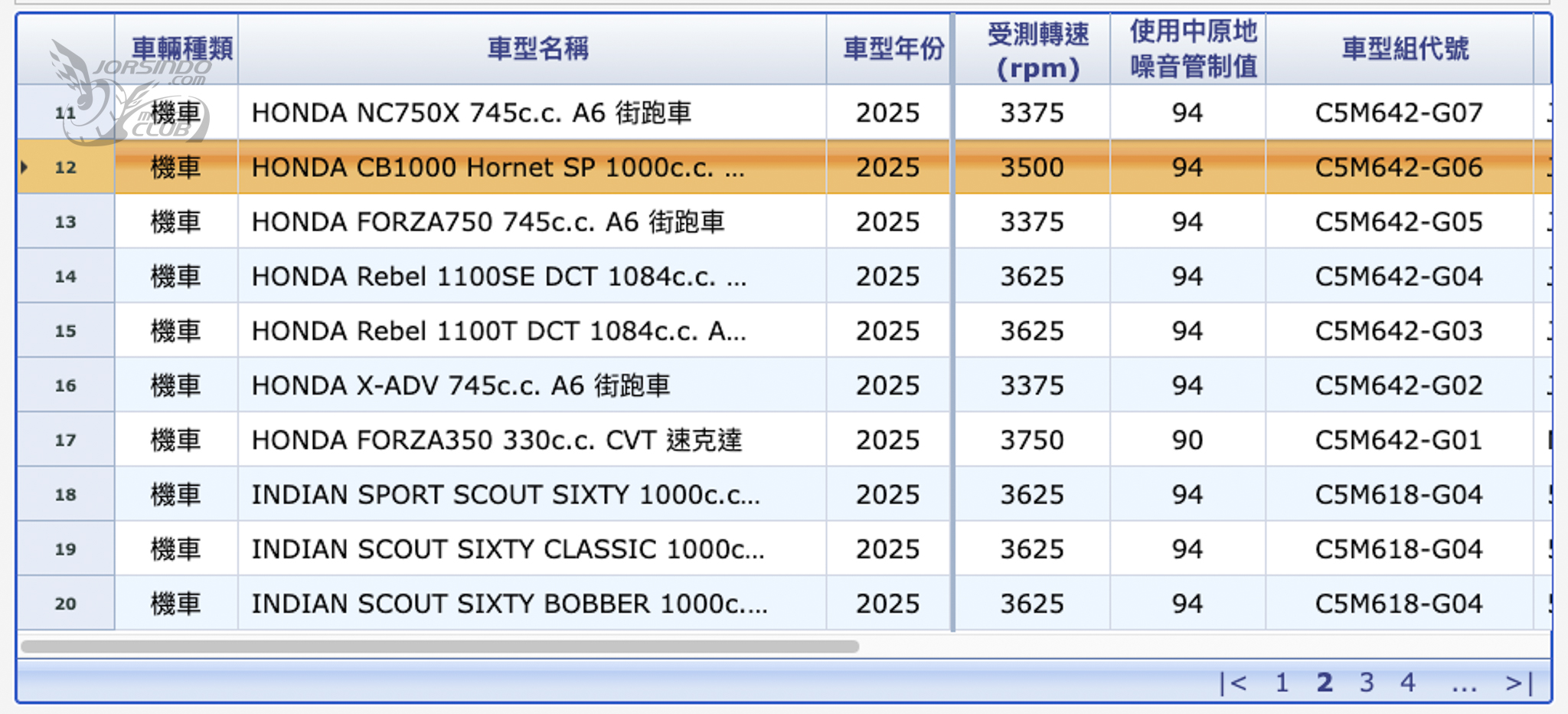Click code C5M642-G02

click(x=1399, y=385)
